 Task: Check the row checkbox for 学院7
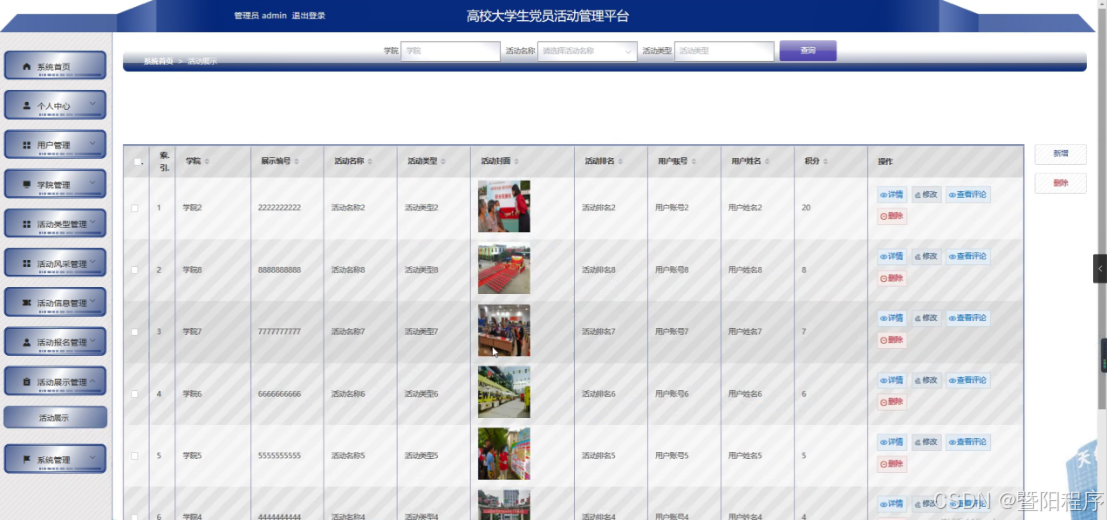coord(135,332)
